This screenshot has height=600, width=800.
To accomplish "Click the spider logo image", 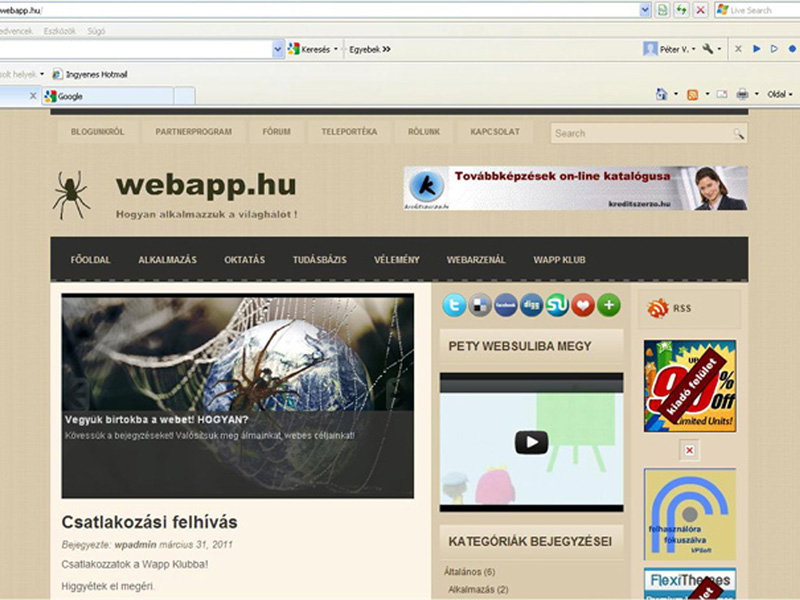I will click(71, 195).
